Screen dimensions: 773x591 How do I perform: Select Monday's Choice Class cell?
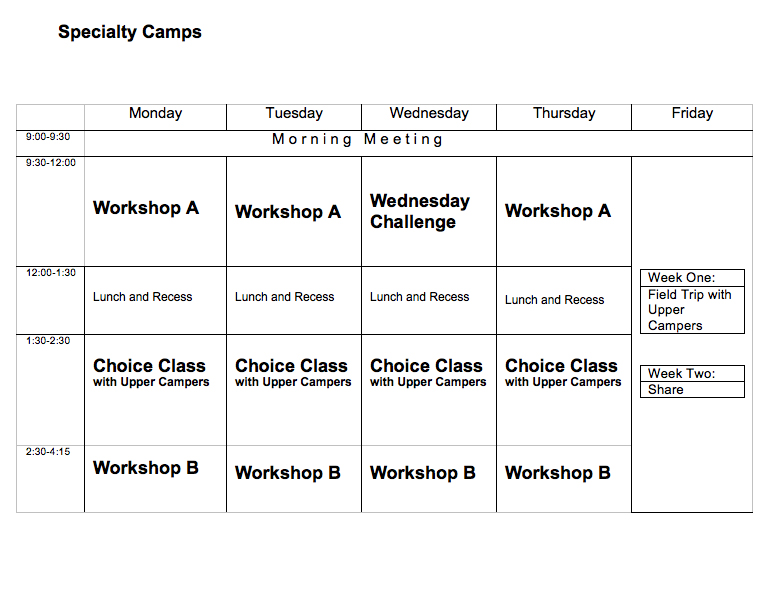(x=150, y=372)
